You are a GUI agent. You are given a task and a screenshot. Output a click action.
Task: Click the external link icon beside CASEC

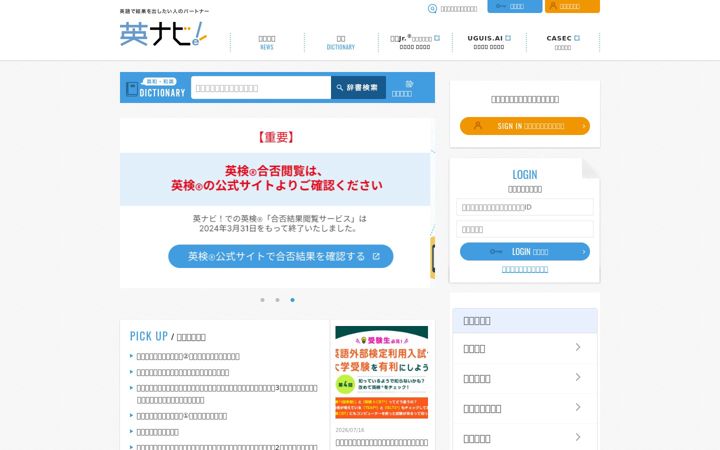tap(577, 38)
